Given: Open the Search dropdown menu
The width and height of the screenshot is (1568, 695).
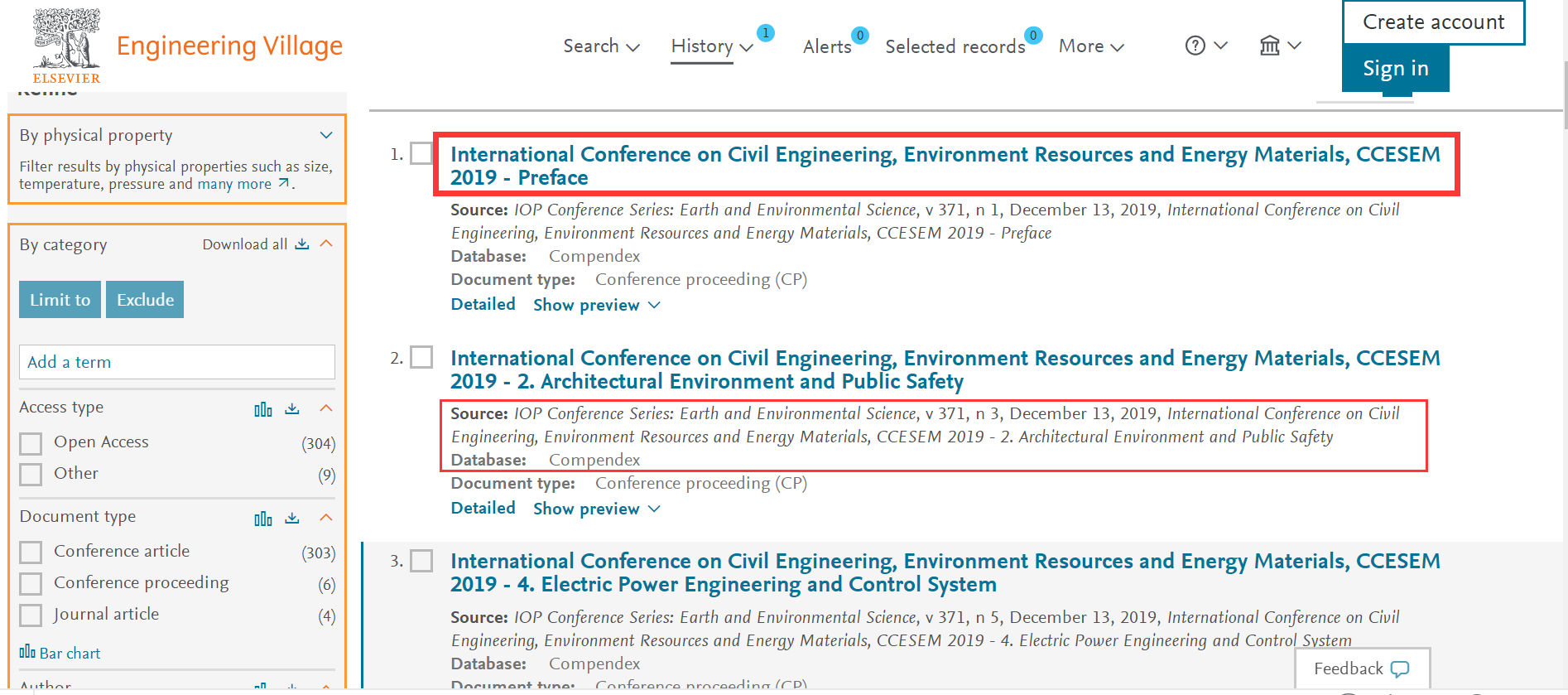Looking at the screenshot, I should [x=601, y=46].
